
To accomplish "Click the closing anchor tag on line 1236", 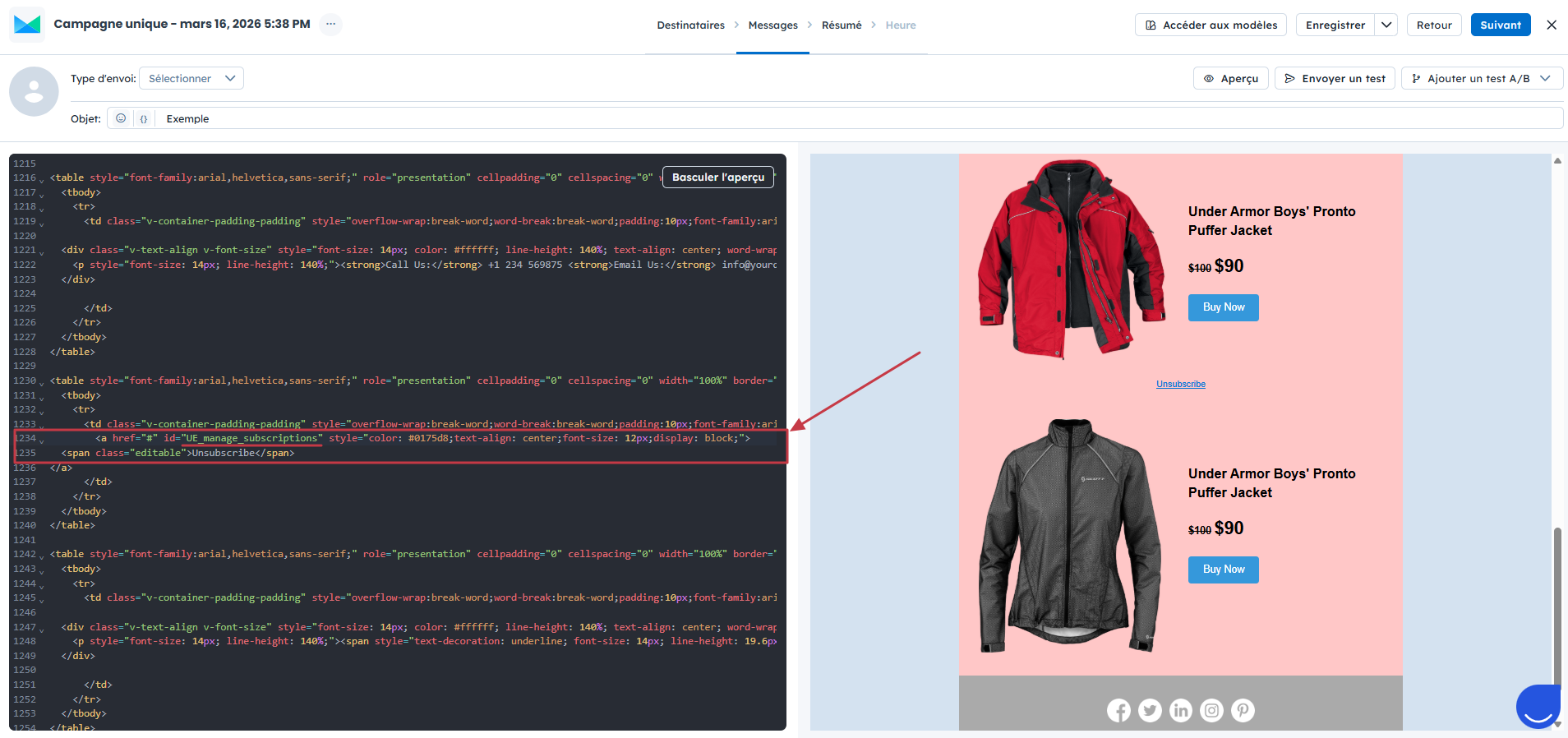I will [61, 468].
